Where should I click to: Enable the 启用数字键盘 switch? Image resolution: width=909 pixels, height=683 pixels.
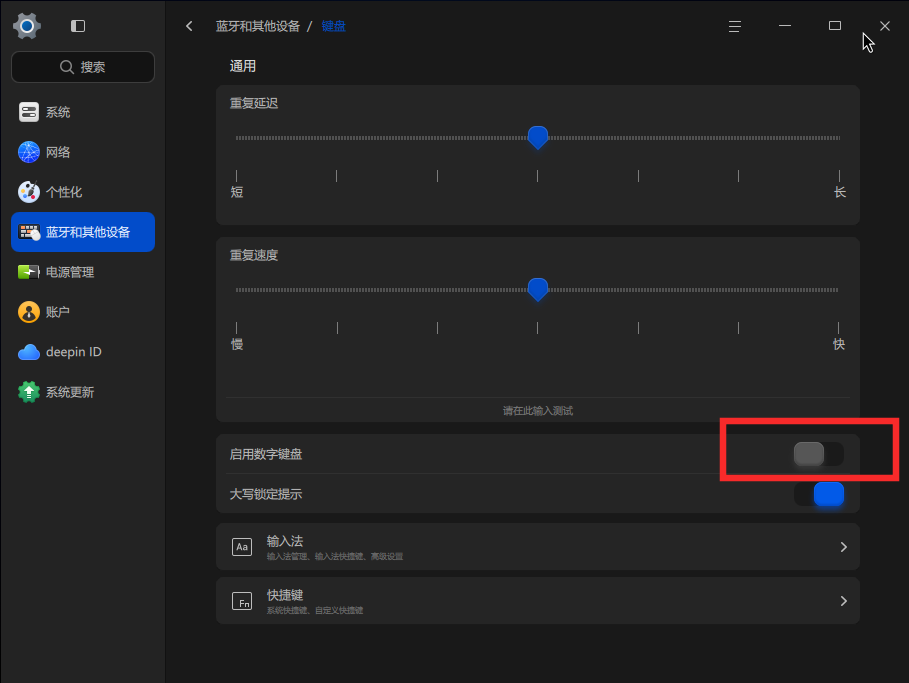click(819, 454)
